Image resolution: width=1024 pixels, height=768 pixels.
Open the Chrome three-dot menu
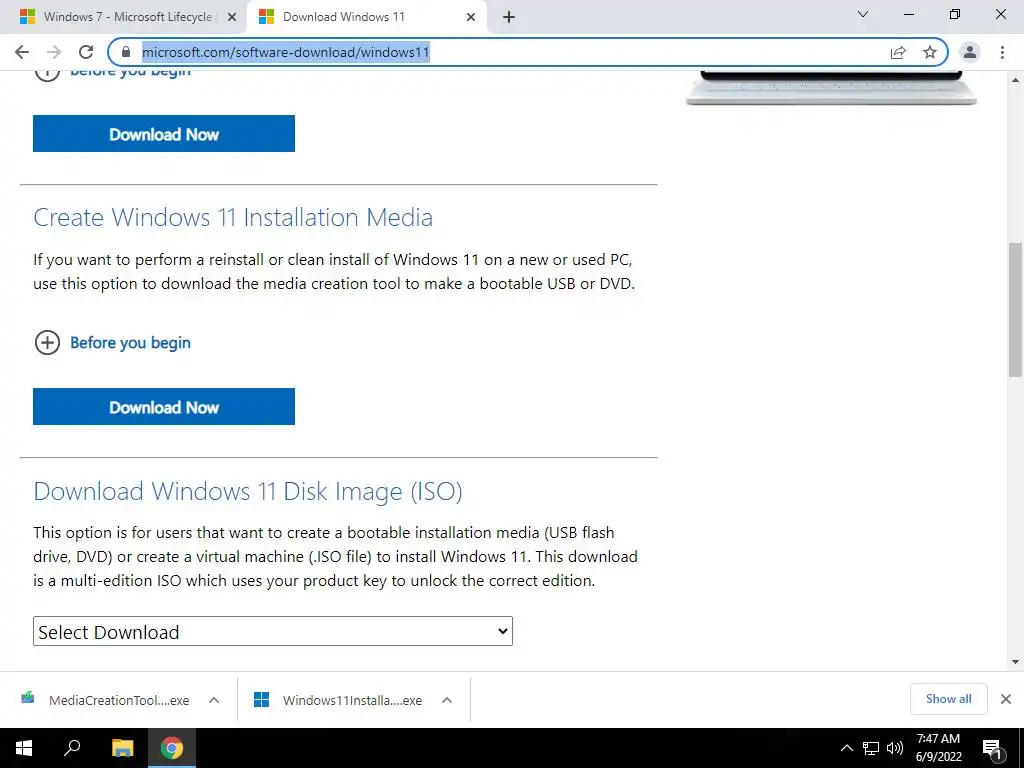(x=1002, y=52)
